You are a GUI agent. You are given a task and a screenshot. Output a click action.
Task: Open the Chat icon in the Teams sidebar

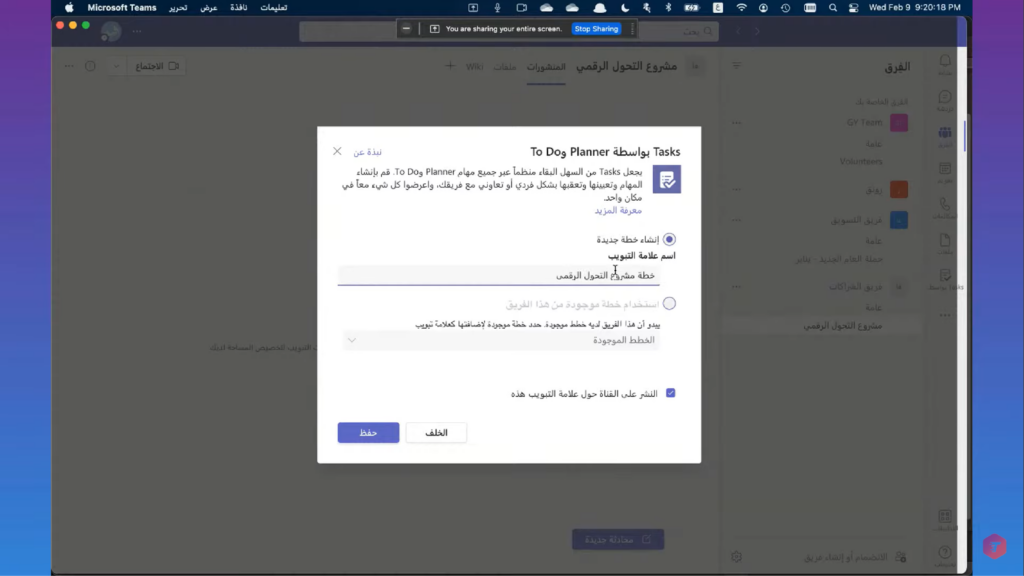pyautogui.click(x=945, y=97)
